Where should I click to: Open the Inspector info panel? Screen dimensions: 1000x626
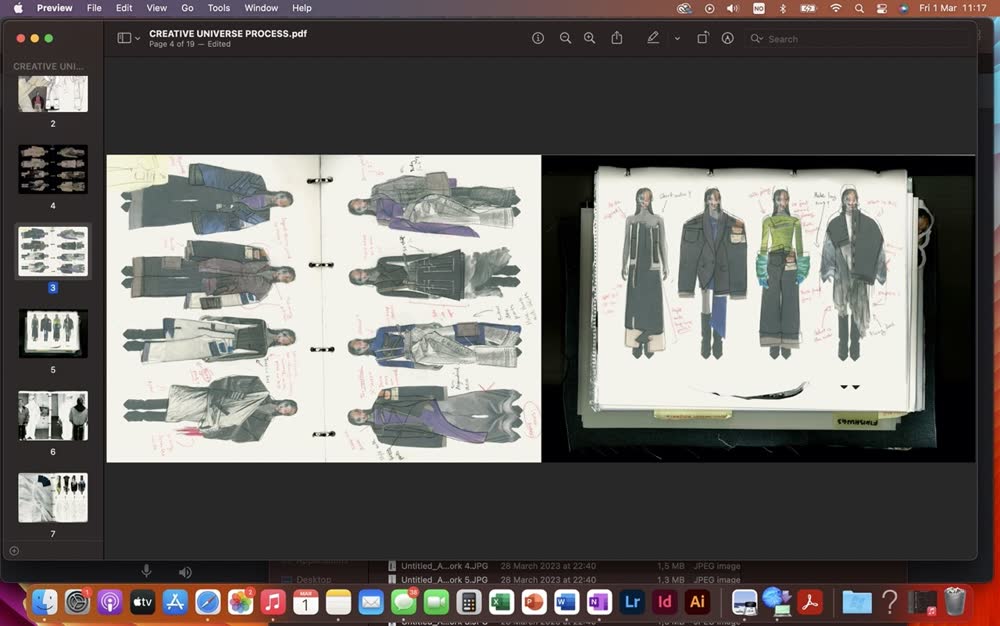click(538, 38)
